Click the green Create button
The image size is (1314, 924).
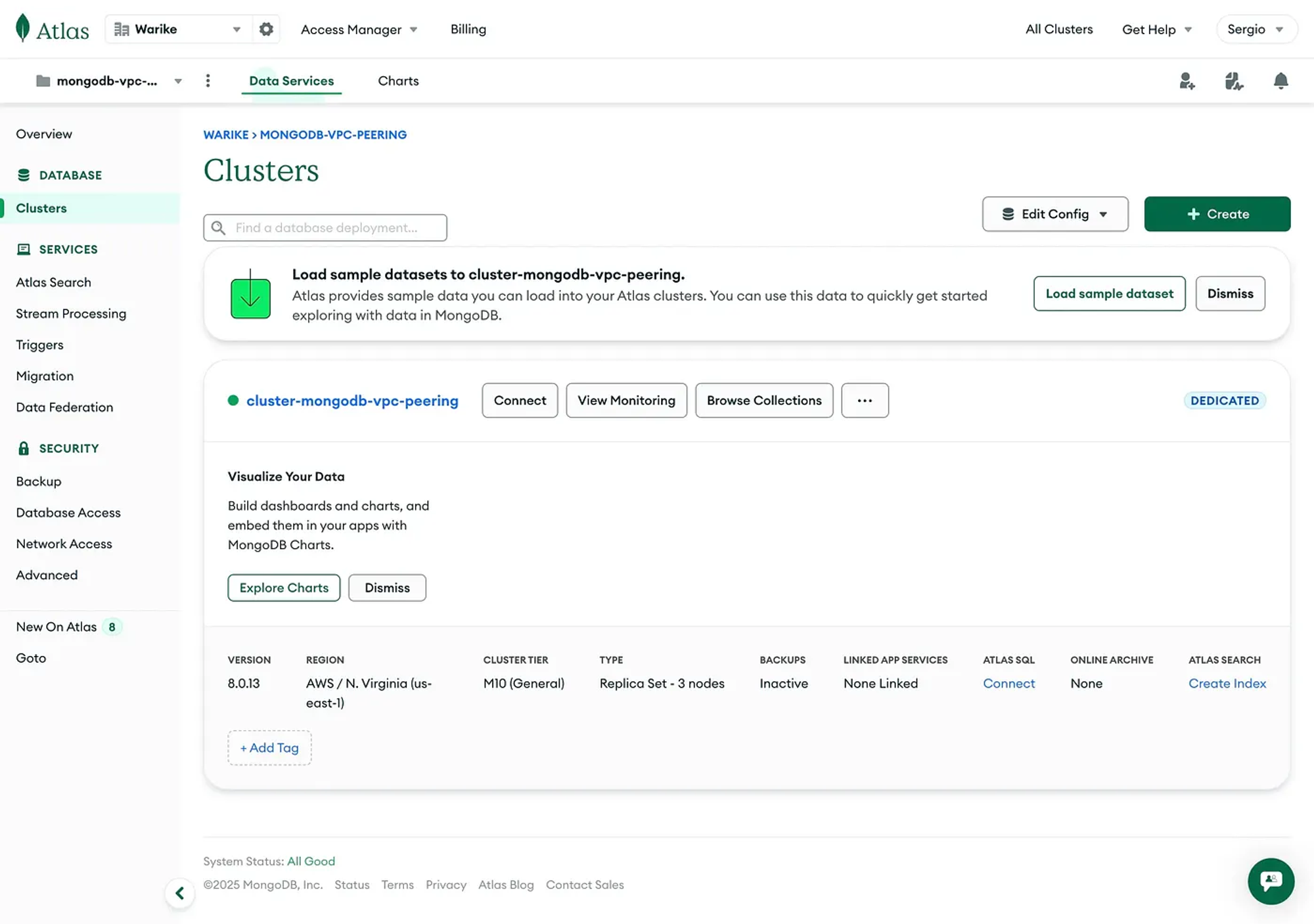(1217, 214)
